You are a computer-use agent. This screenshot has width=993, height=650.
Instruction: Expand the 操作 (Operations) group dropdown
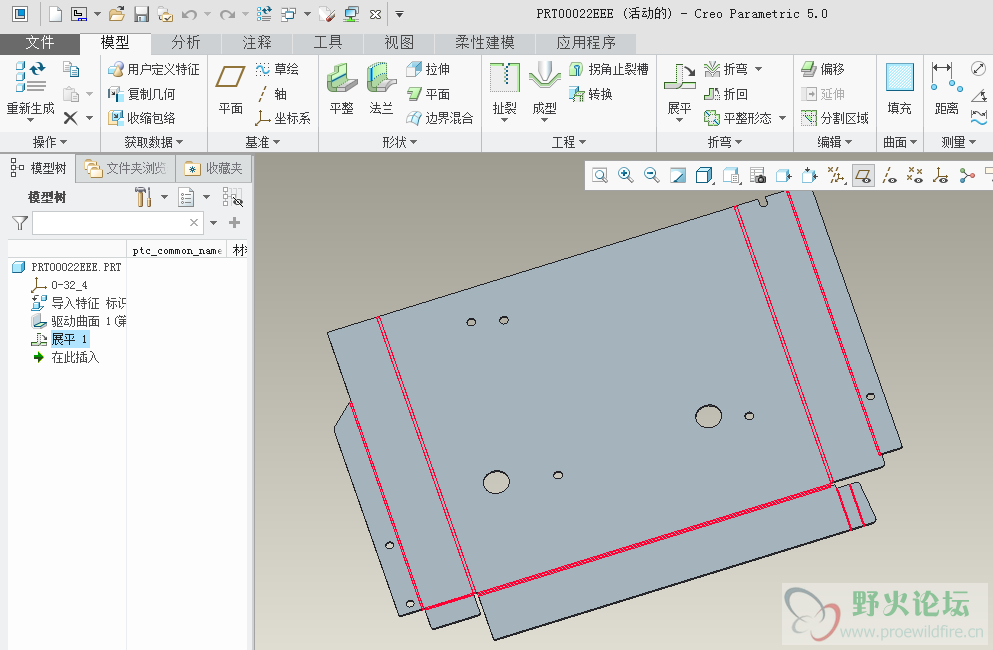(x=49, y=142)
